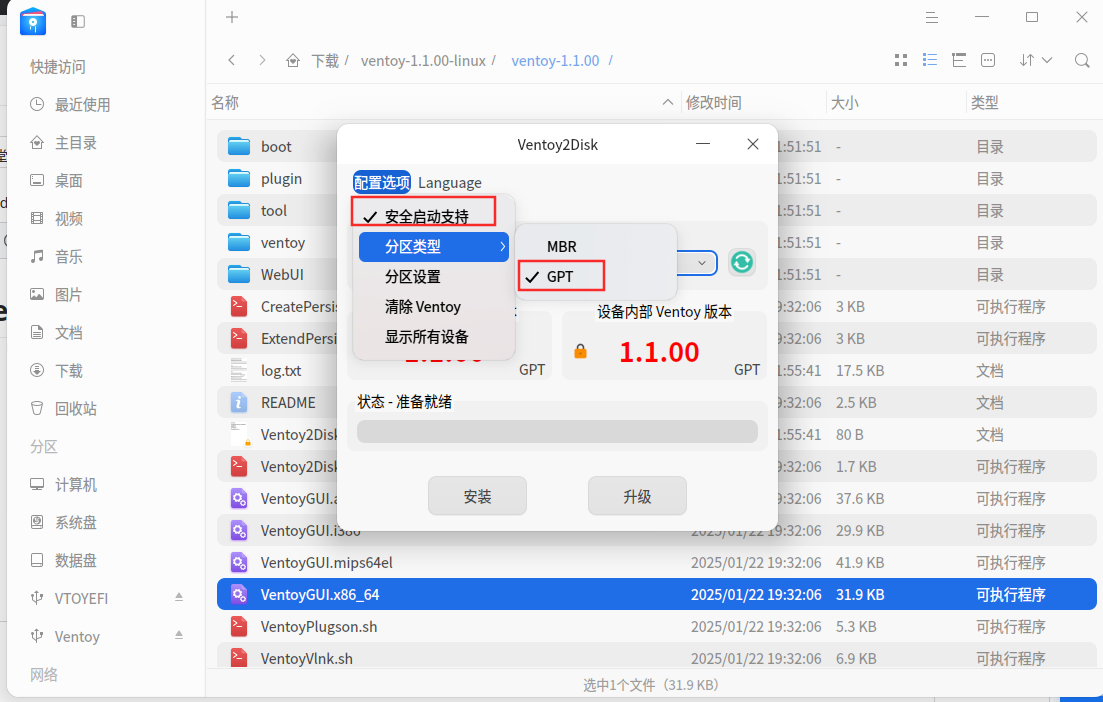Select the plugin folder icon

[x=239, y=178]
